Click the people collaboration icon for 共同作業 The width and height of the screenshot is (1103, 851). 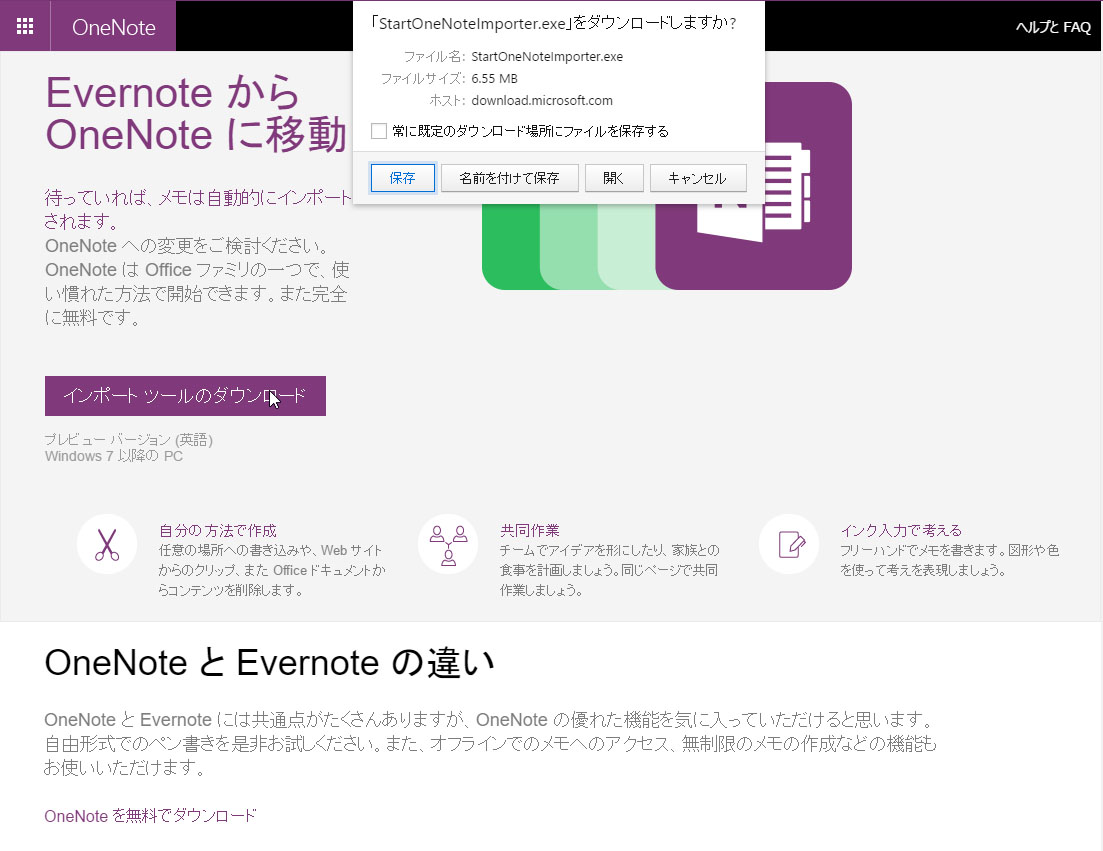[448, 544]
